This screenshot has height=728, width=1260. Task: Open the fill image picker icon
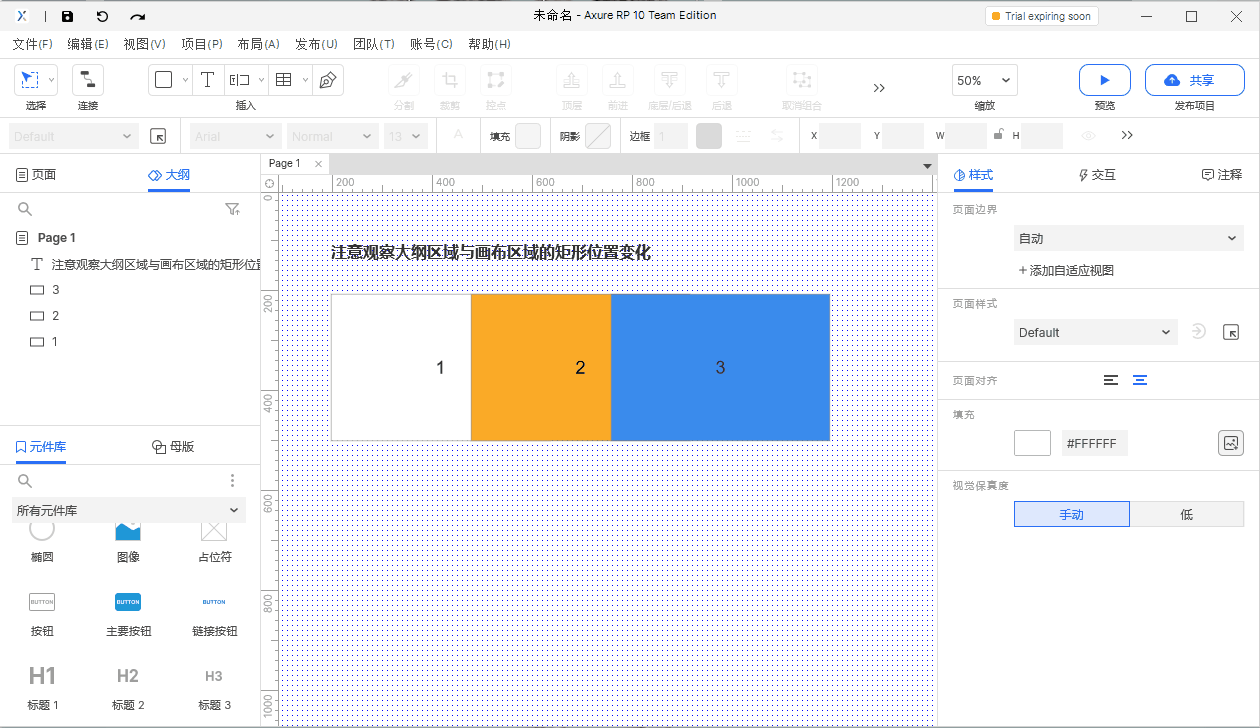click(1231, 443)
